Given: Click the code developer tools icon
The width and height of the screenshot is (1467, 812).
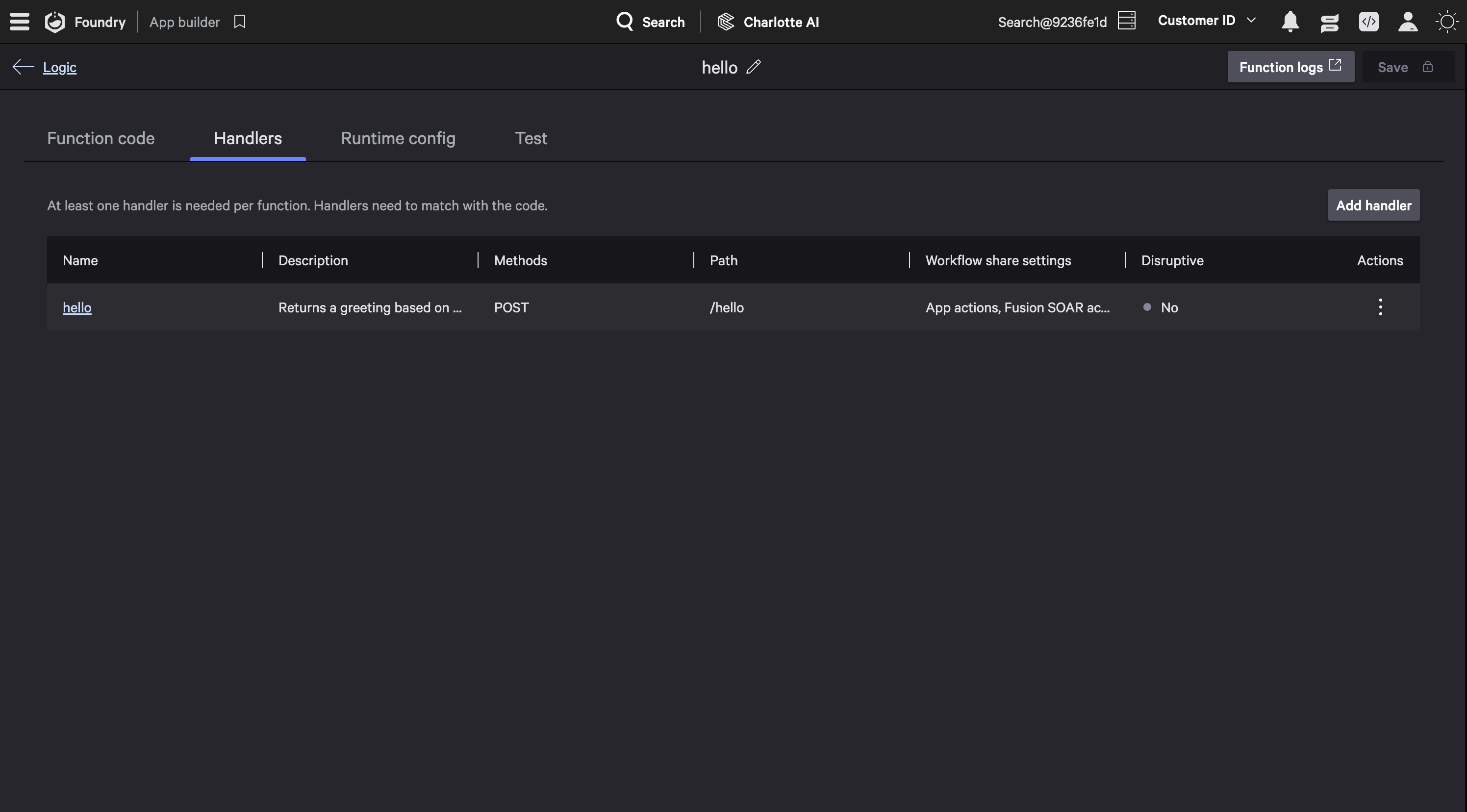Looking at the screenshot, I should [x=1368, y=22].
